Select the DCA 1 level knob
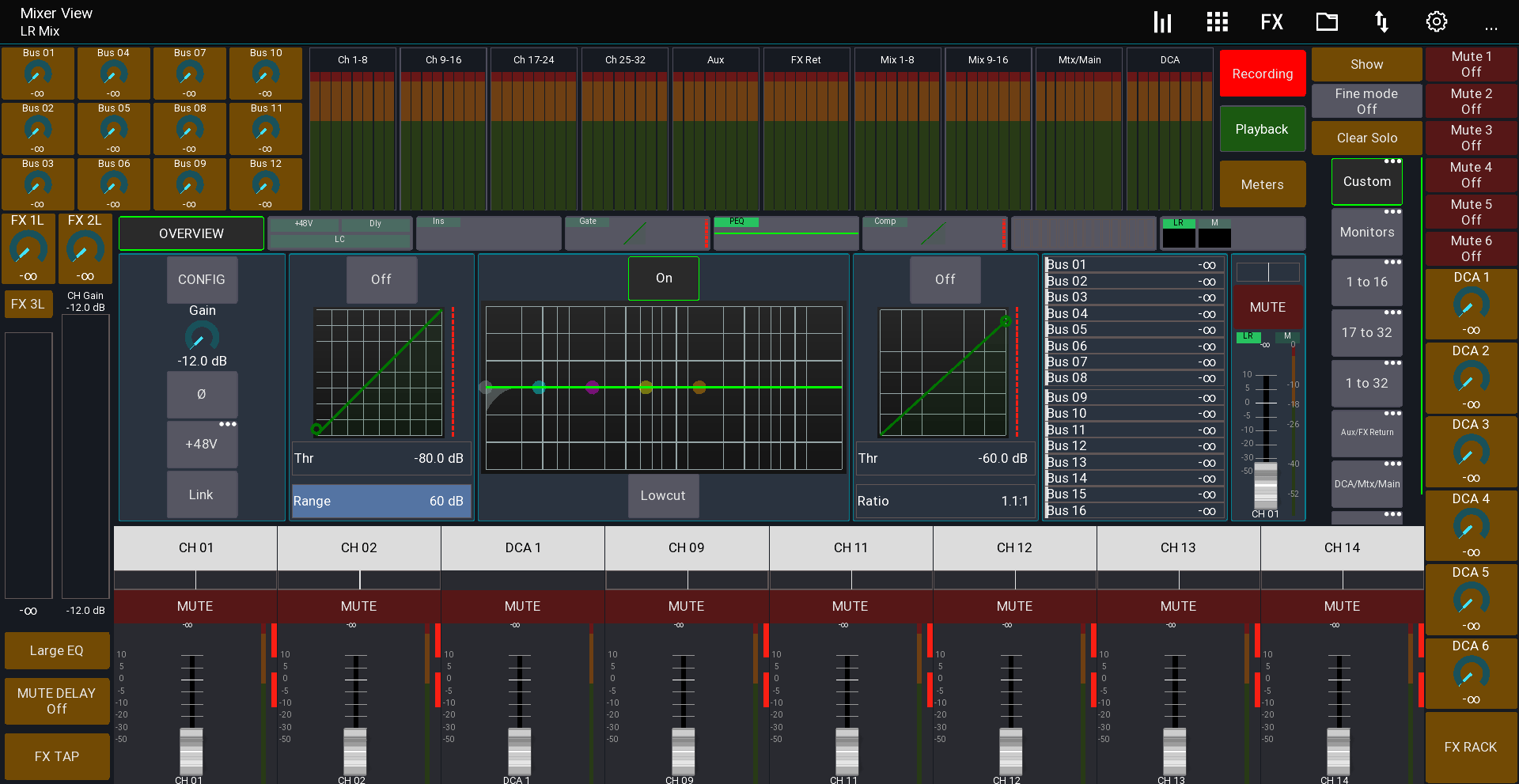 (1470, 306)
